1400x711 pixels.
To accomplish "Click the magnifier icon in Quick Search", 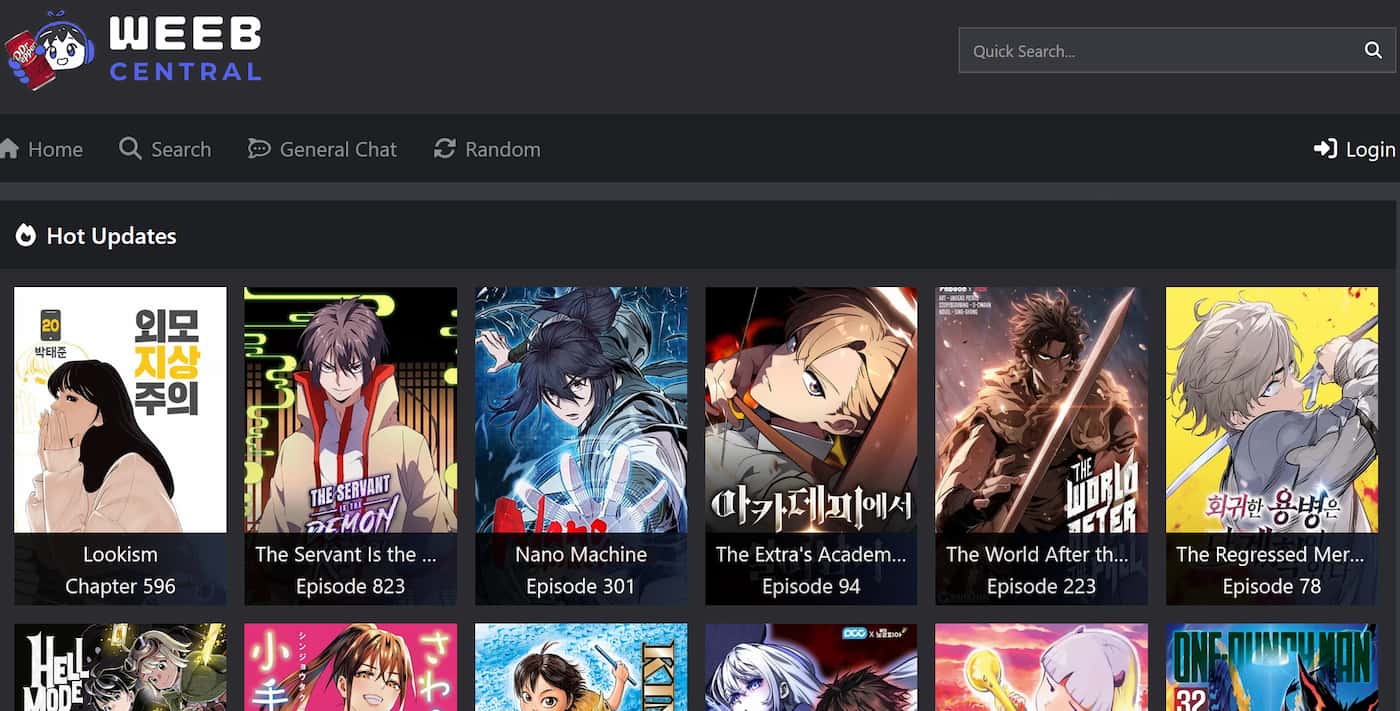I will tap(1373, 50).
